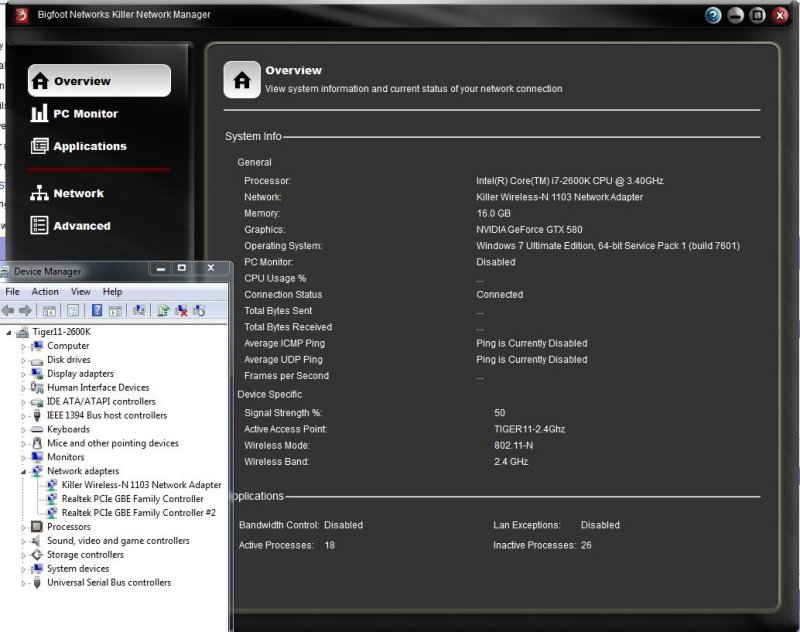This screenshot has height=632, width=800.
Task: Click Show/Hide Console Tree toolbar icon
Action: 49,310
